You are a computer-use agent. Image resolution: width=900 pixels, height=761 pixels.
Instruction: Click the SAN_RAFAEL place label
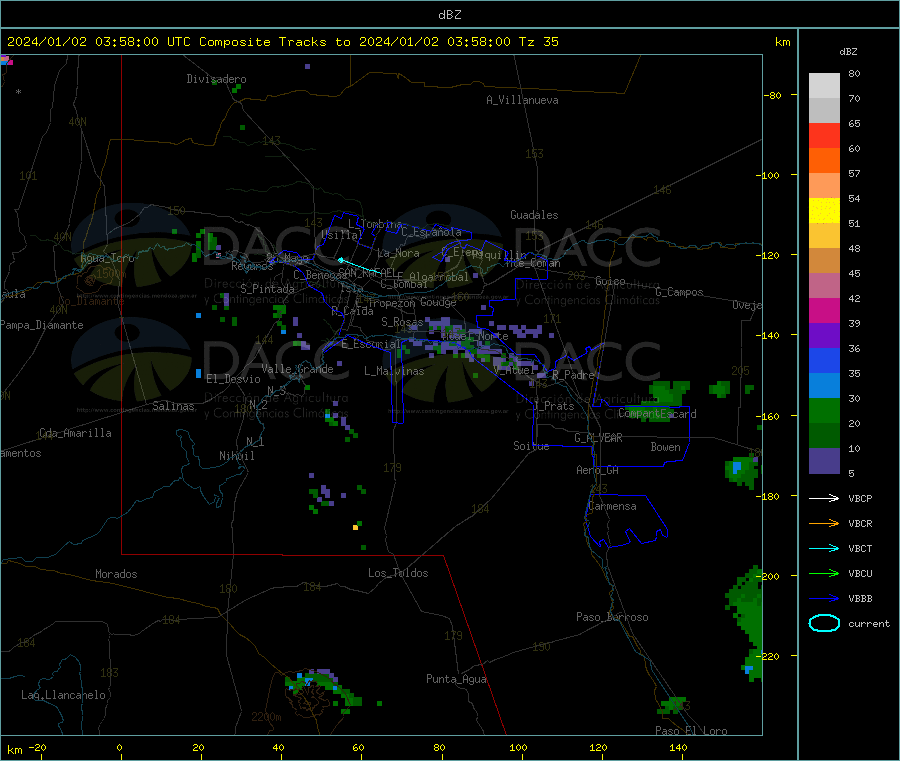click(367, 273)
